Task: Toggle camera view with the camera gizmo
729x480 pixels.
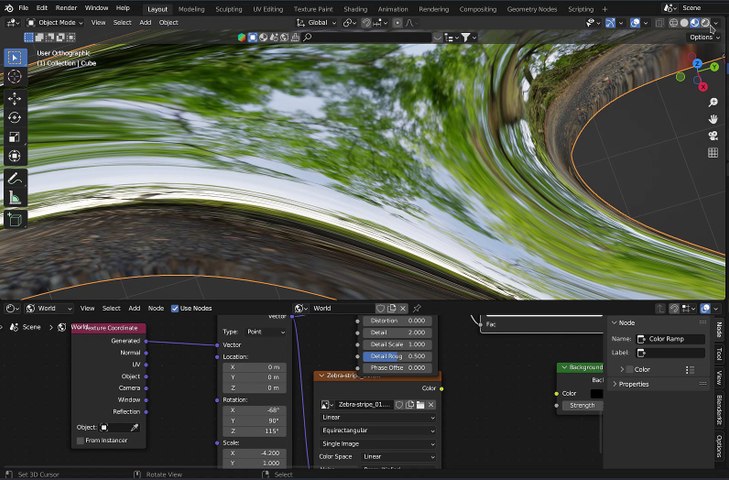Action: [713, 136]
